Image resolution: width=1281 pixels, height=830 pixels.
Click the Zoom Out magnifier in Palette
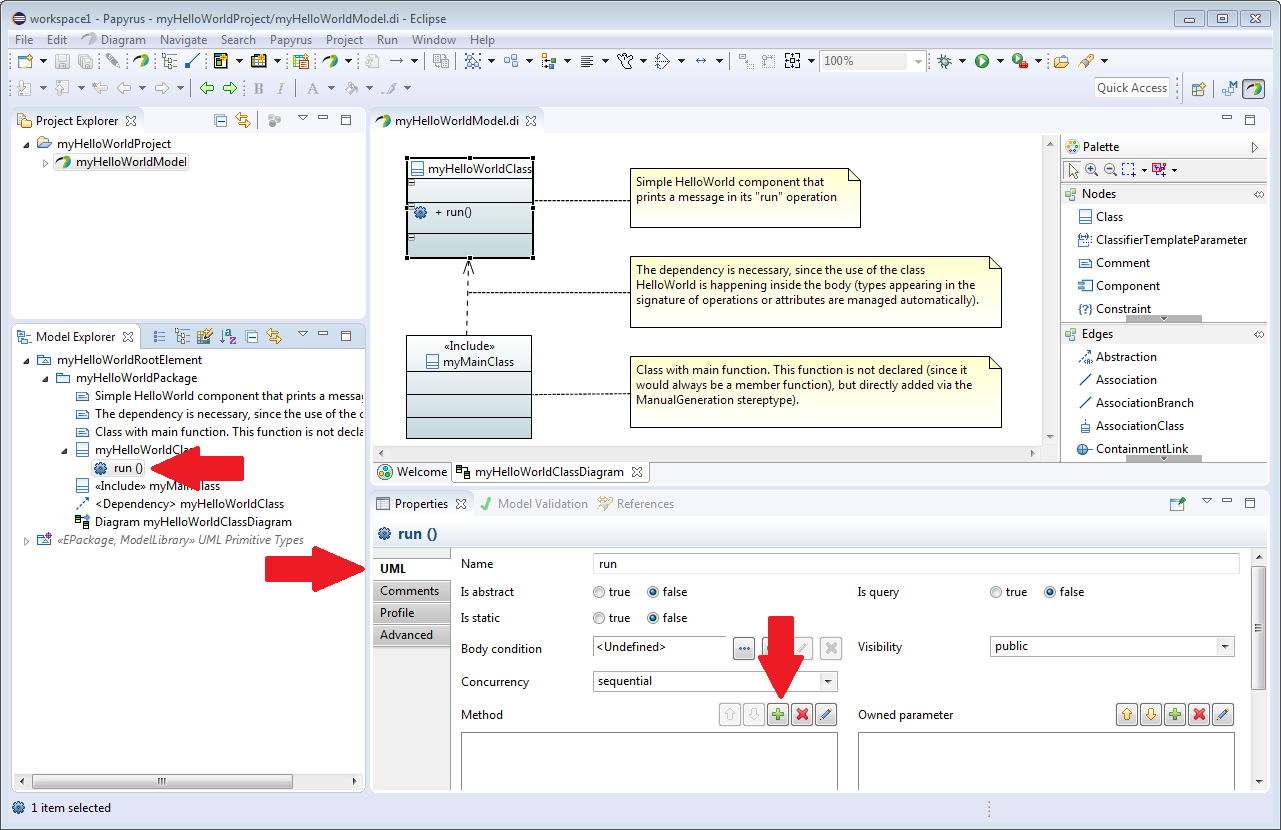click(1110, 170)
